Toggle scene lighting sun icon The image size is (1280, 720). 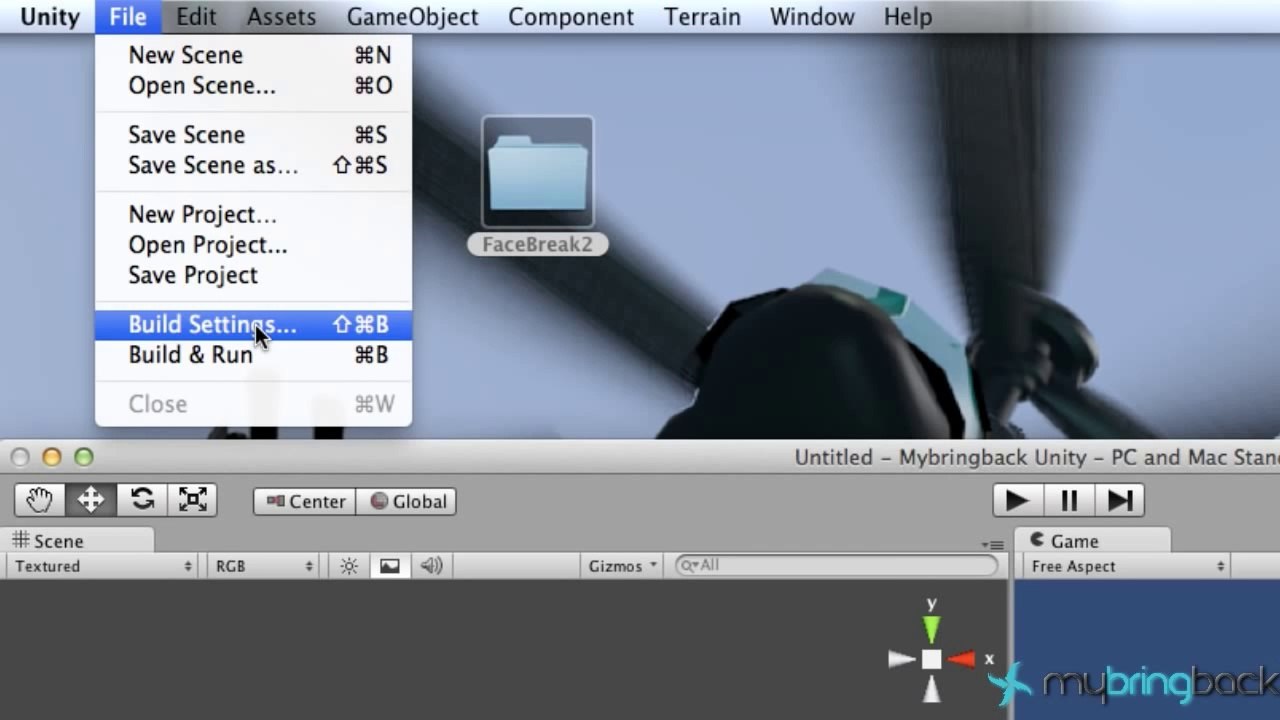coord(349,566)
